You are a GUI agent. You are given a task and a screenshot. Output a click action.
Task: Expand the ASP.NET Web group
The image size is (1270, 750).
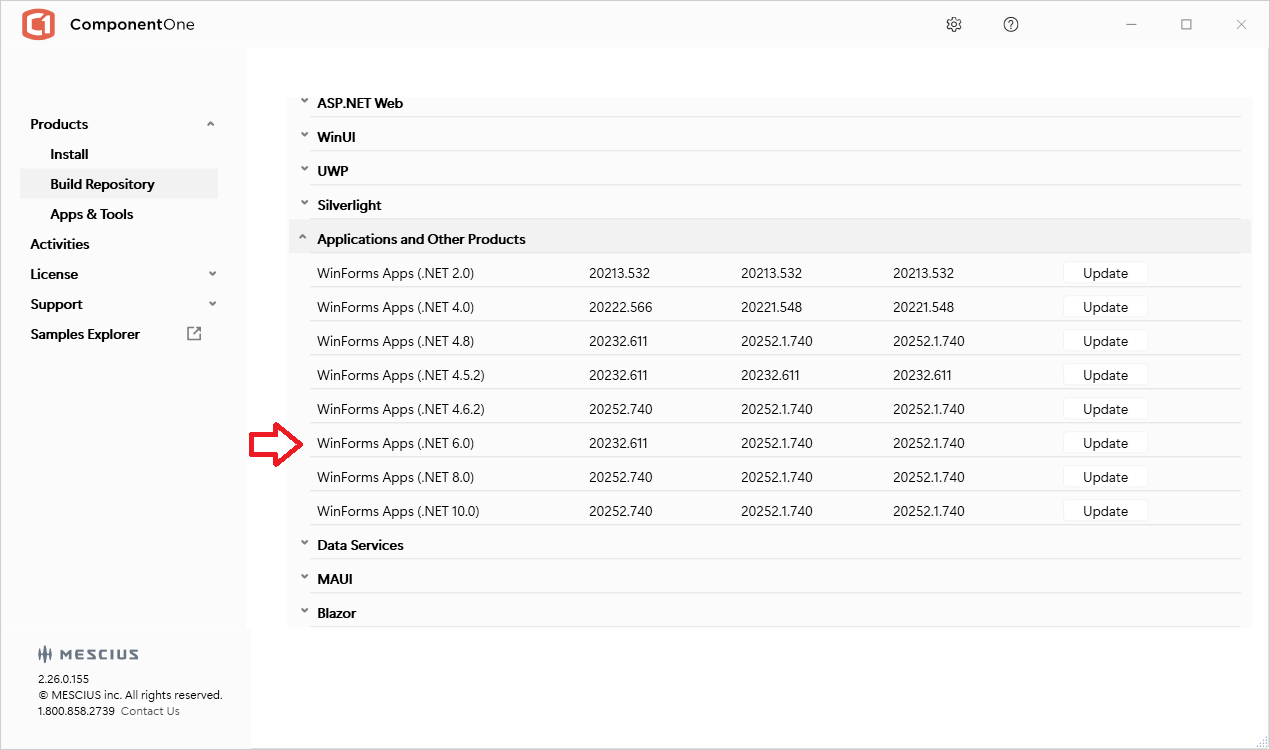pyautogui.click(x=304, y=103)
